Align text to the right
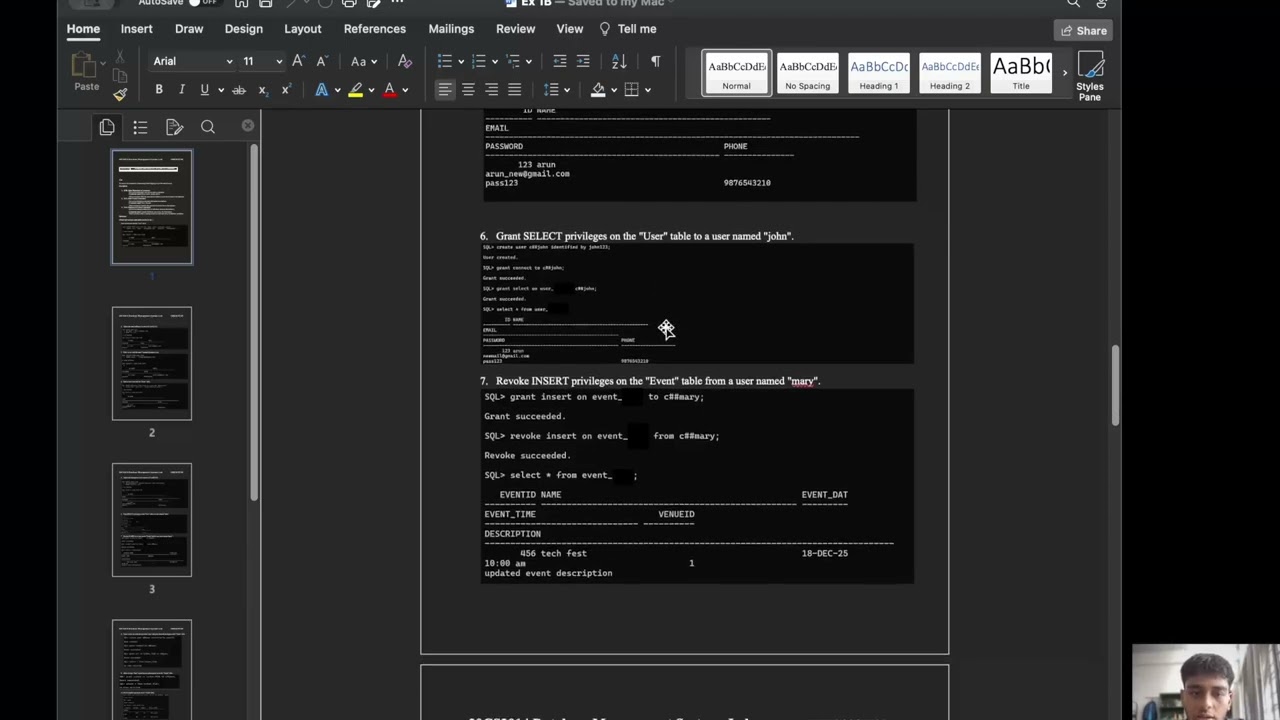This screenshot has width=1280, height=720. point(491,90)
